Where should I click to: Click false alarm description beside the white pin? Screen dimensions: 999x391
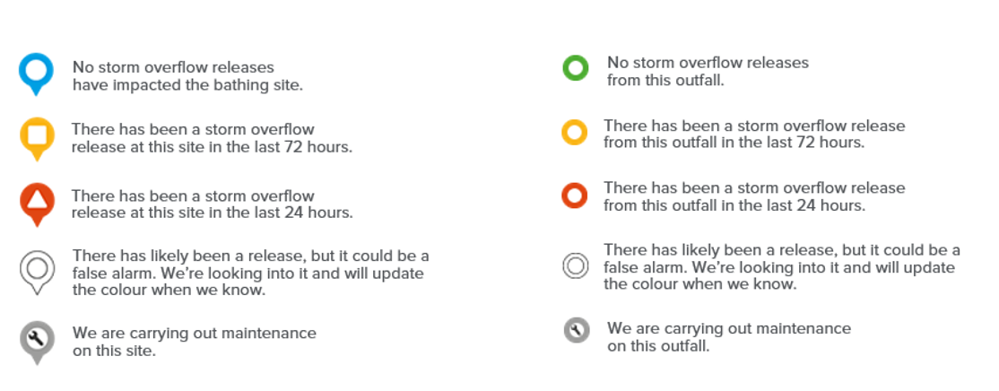(250, 273)
